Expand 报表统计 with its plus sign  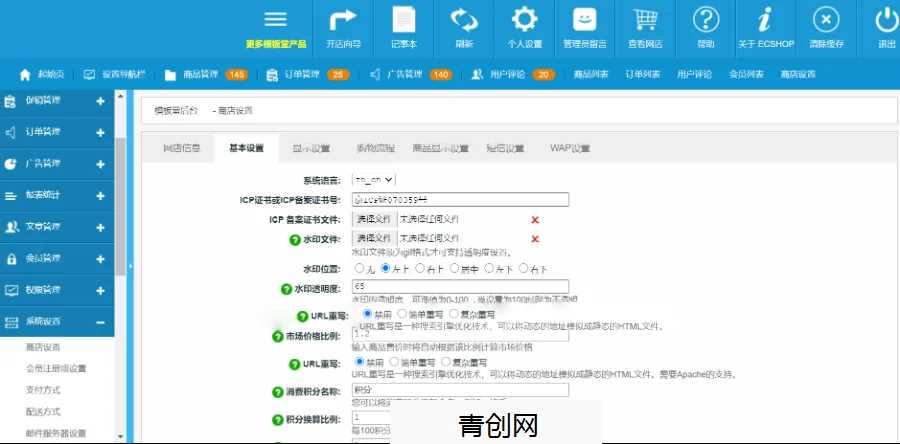coord(100,196)
